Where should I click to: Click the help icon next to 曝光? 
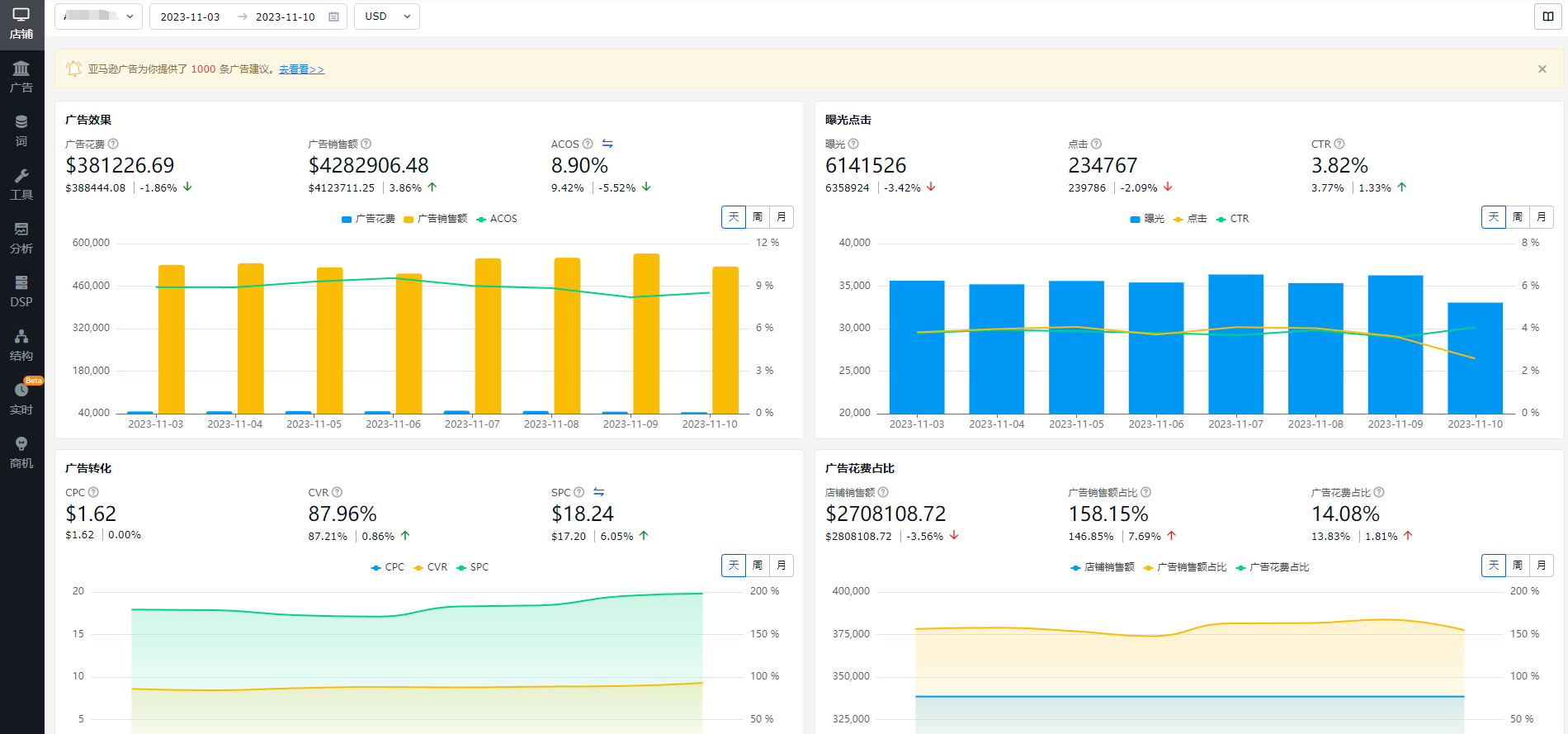(x=853, y=144)
